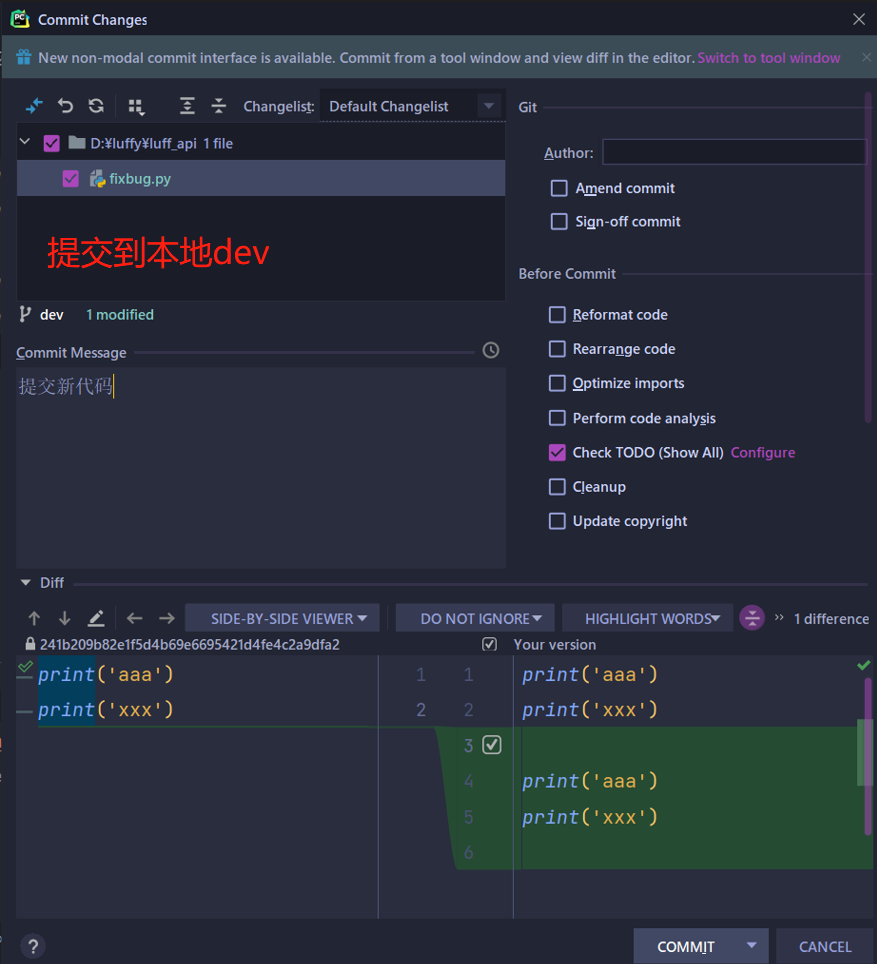Click the Refresh changes icon
This screenshot has height=964, width=877.
(96, 106)
